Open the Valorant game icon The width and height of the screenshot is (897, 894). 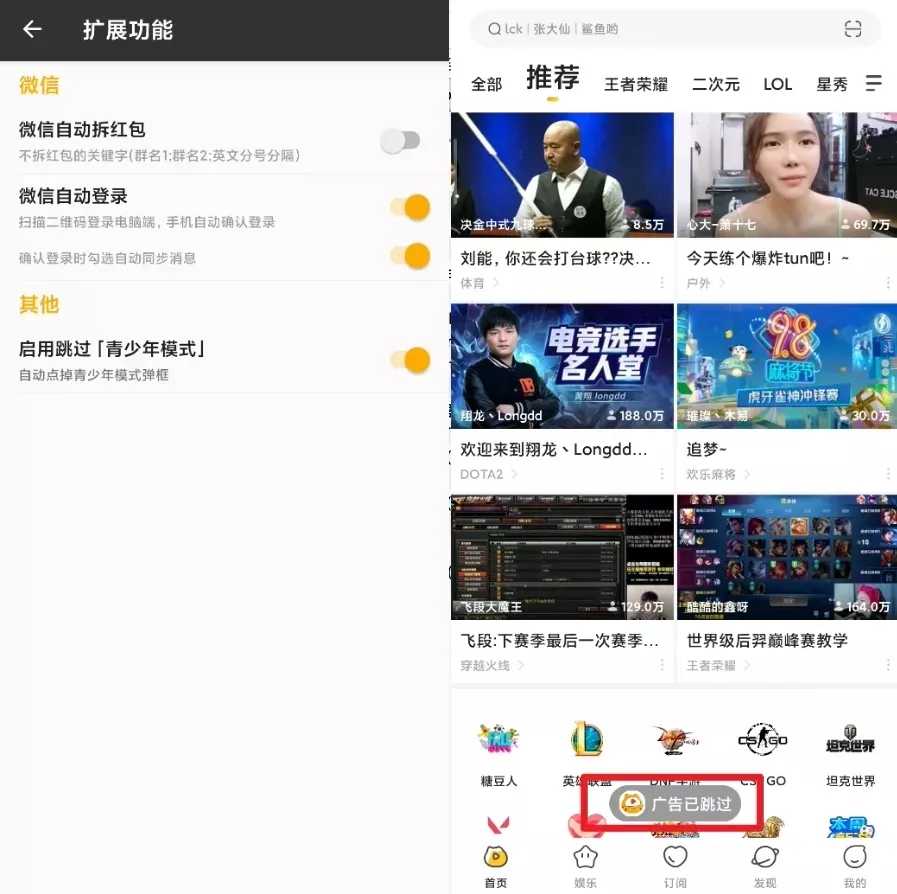tap(498, 826)
